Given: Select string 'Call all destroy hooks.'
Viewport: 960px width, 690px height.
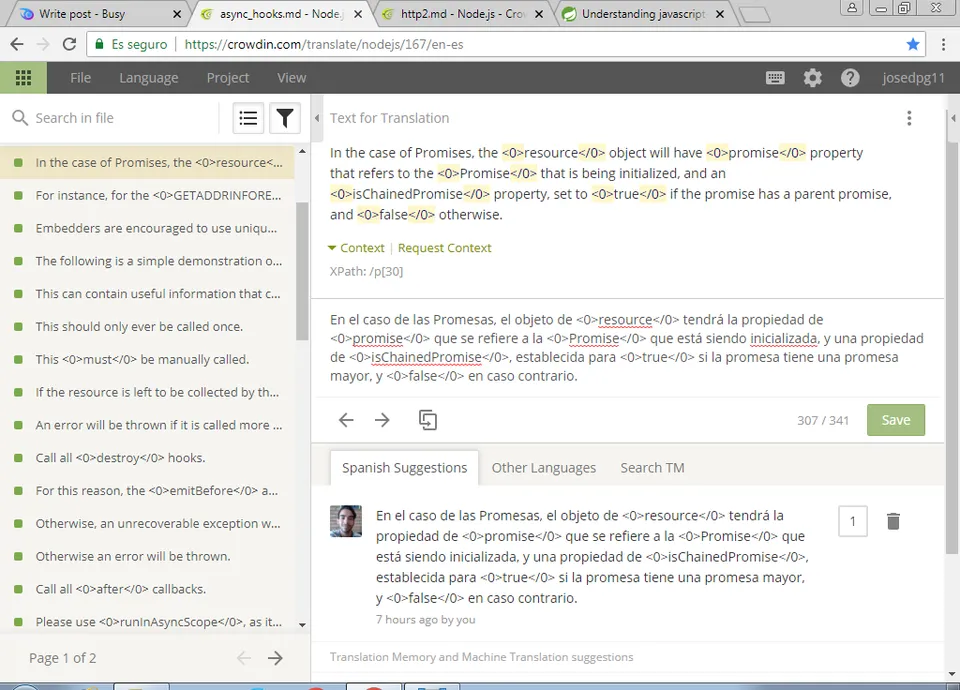Looking at the screenshot, I should coord(147,458).
